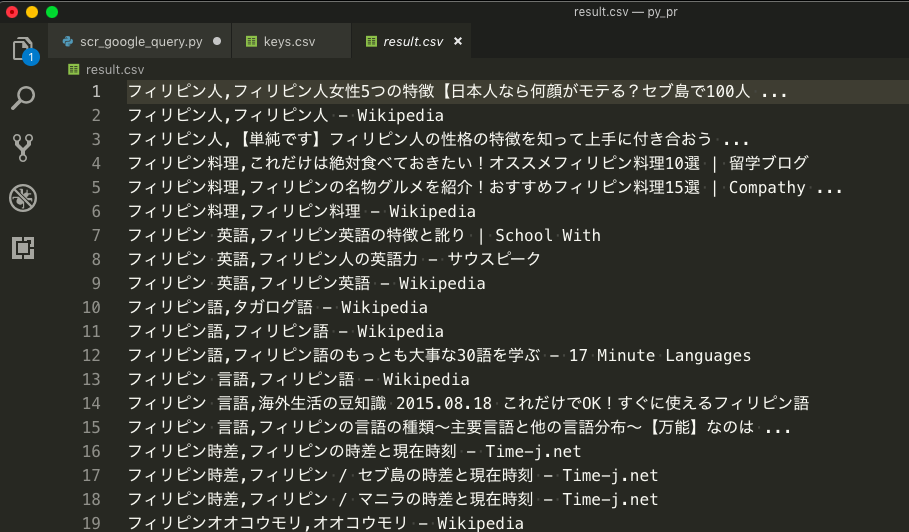This screenshot has width=909, height=532.
Task: Click line 16 'フィリピンの時差と現在時刻'
Action: [x=352, y=451]
